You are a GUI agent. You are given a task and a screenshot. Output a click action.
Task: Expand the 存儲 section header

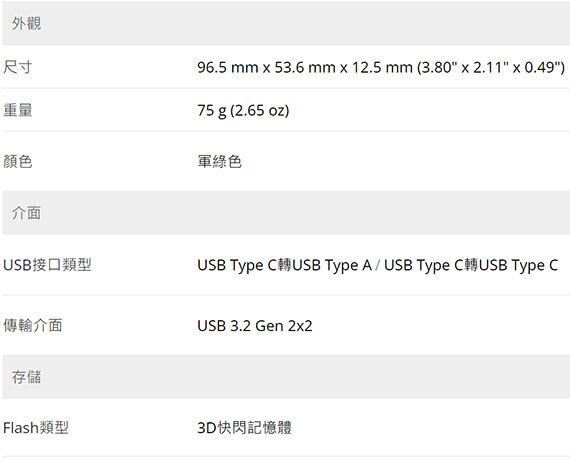(286, 377)
